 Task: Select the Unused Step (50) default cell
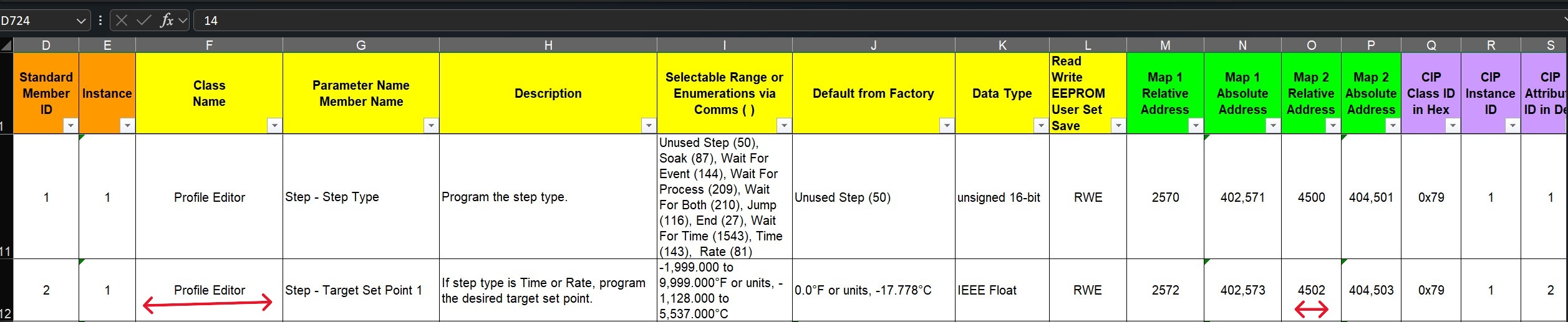pos(874,197)
